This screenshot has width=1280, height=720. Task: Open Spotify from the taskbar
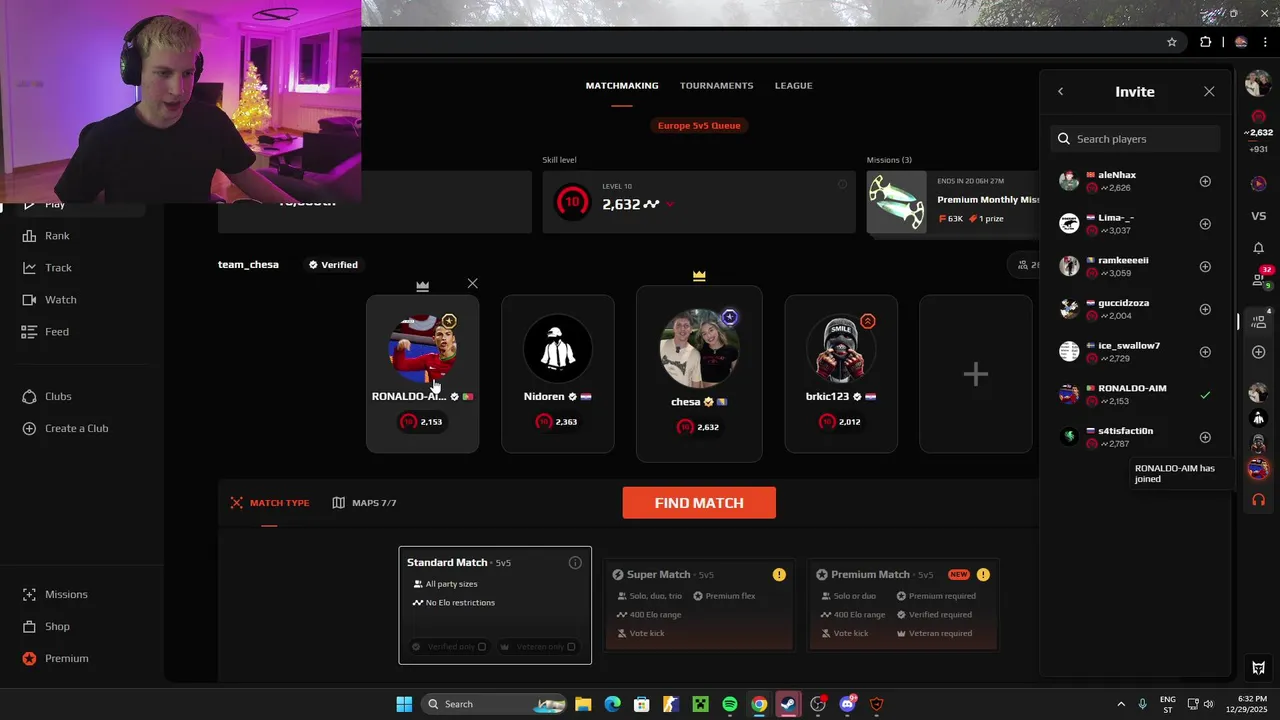(x=730, y=704)
